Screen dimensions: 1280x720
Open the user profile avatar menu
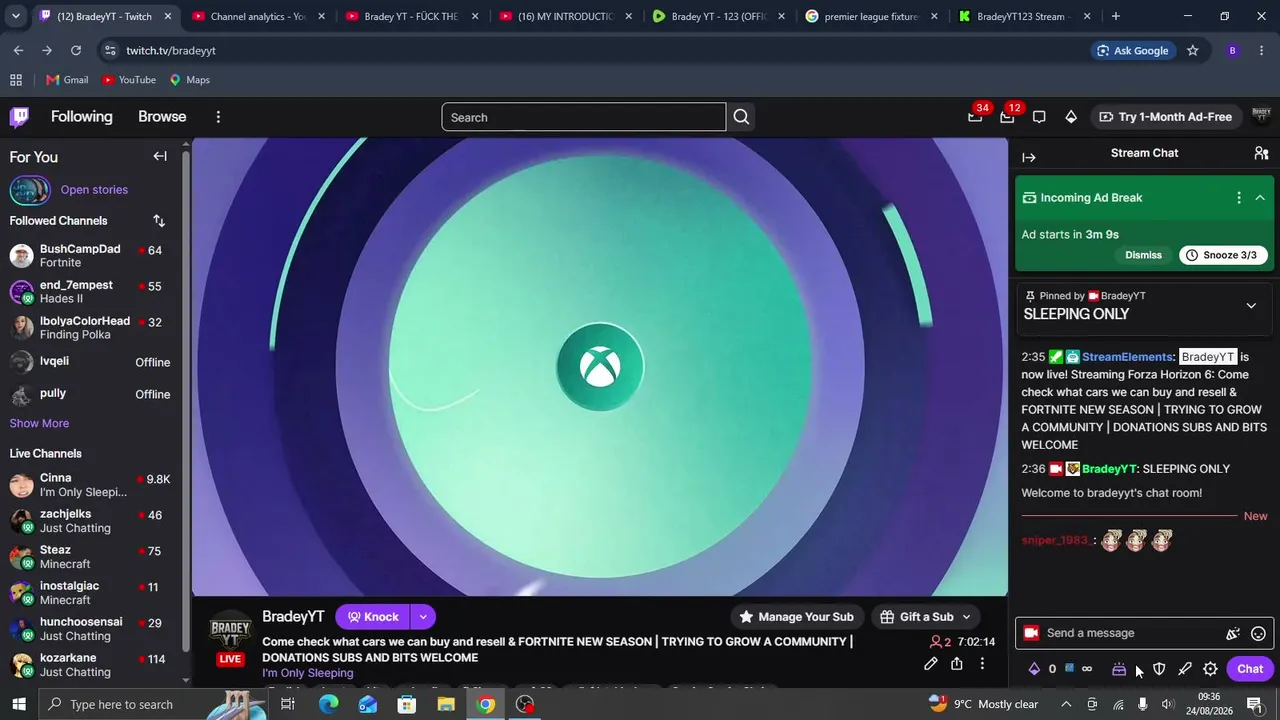(x=1261, y=116)
